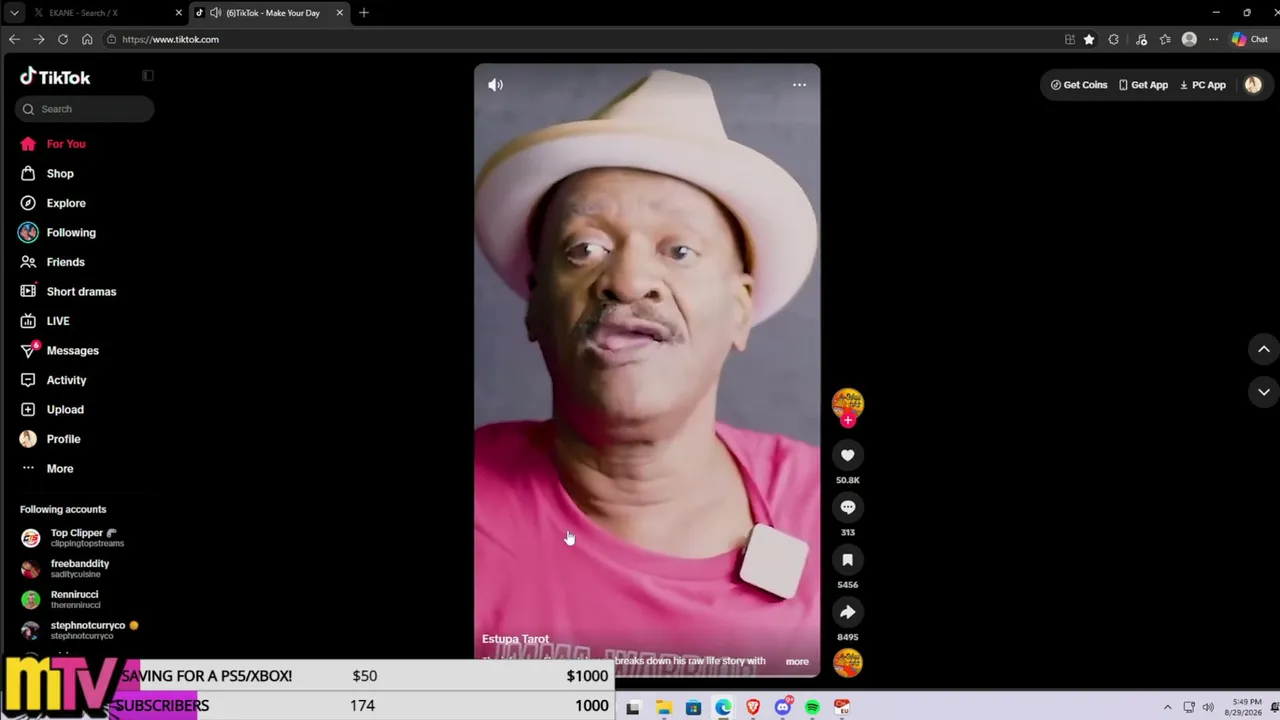The image size is (1280, 720).
Task: Save the video with the bookmark icon
Action: click(x=847, y=560)
